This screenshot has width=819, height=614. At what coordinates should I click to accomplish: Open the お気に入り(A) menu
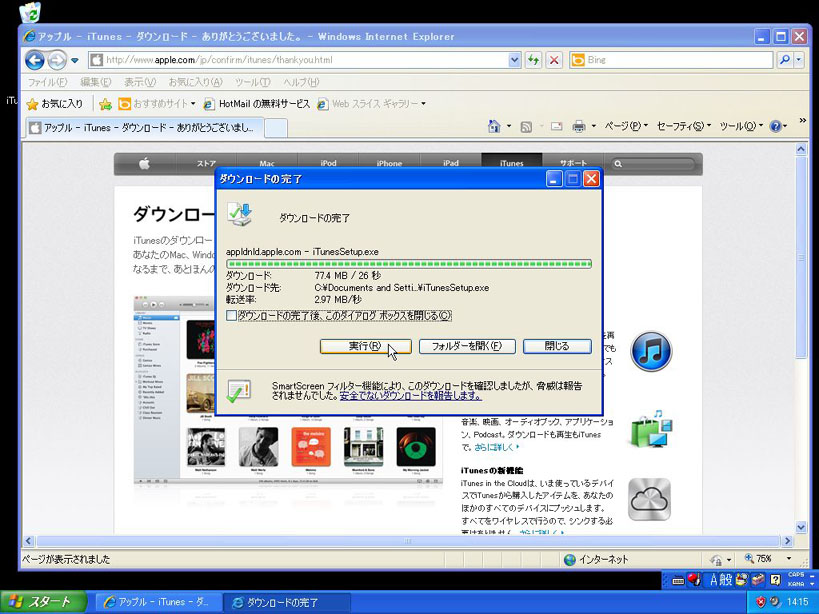pos(195,82)
